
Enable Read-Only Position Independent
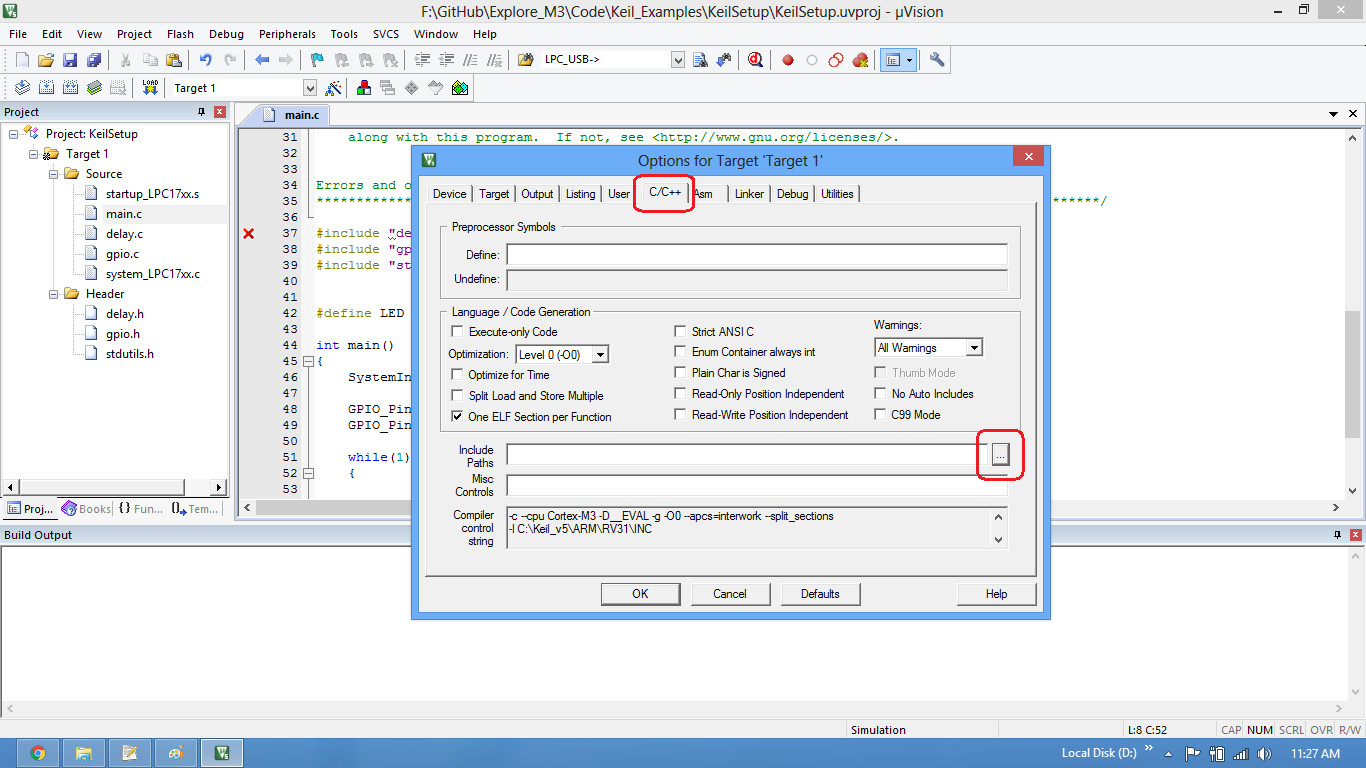[x=682, y=394]
